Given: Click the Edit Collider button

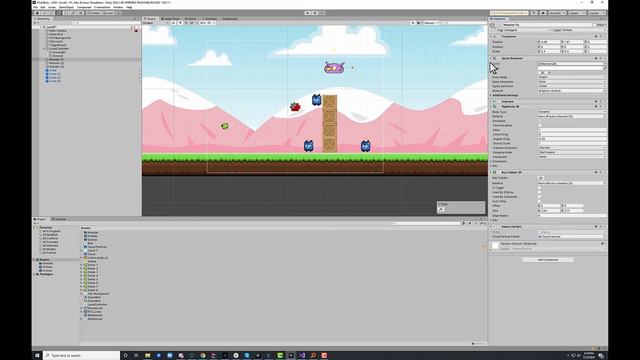Looking at the screenshot, I should point(541,178).
